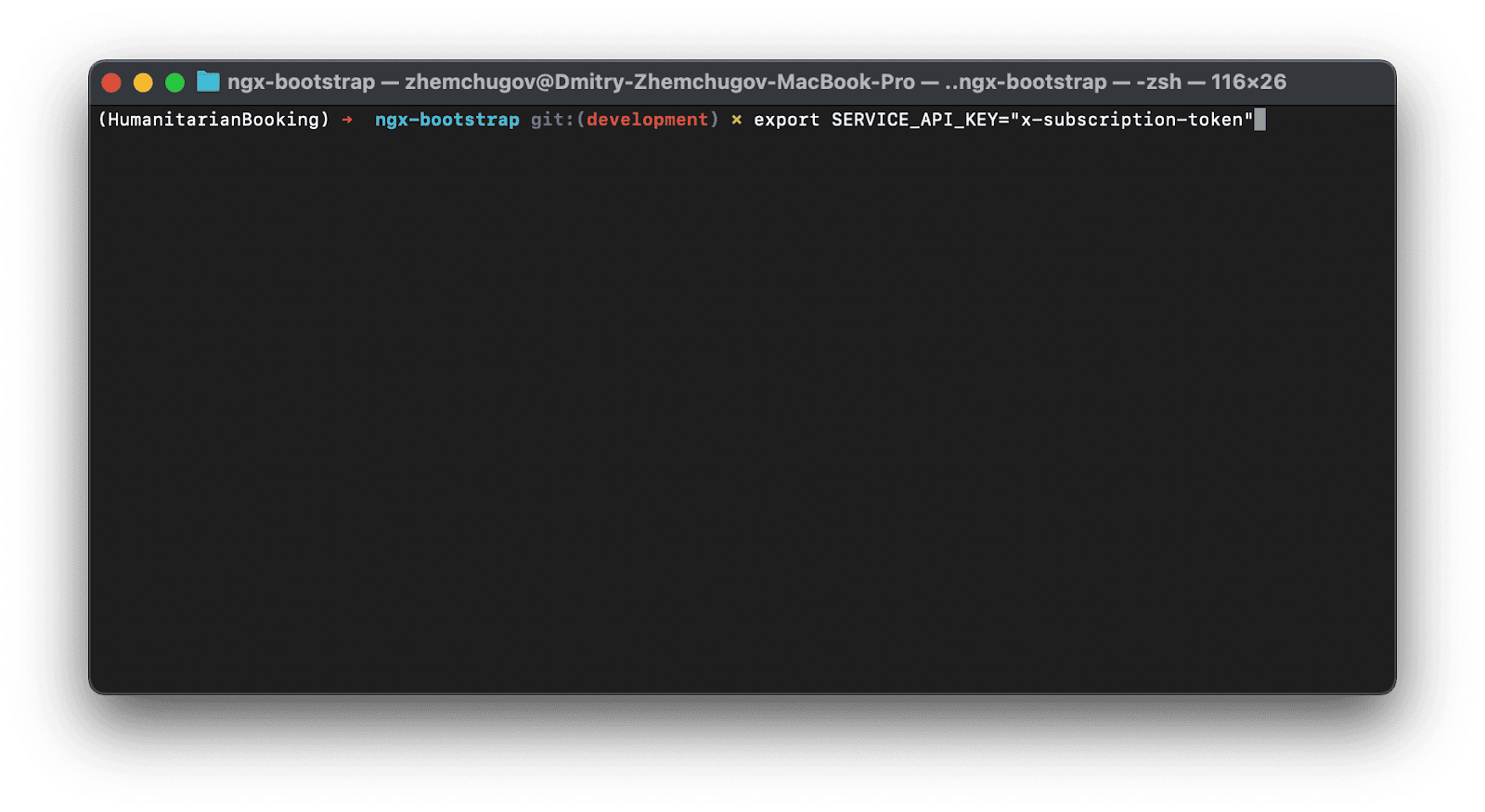Click the "git:" label in the prompt

pos(551,120)
